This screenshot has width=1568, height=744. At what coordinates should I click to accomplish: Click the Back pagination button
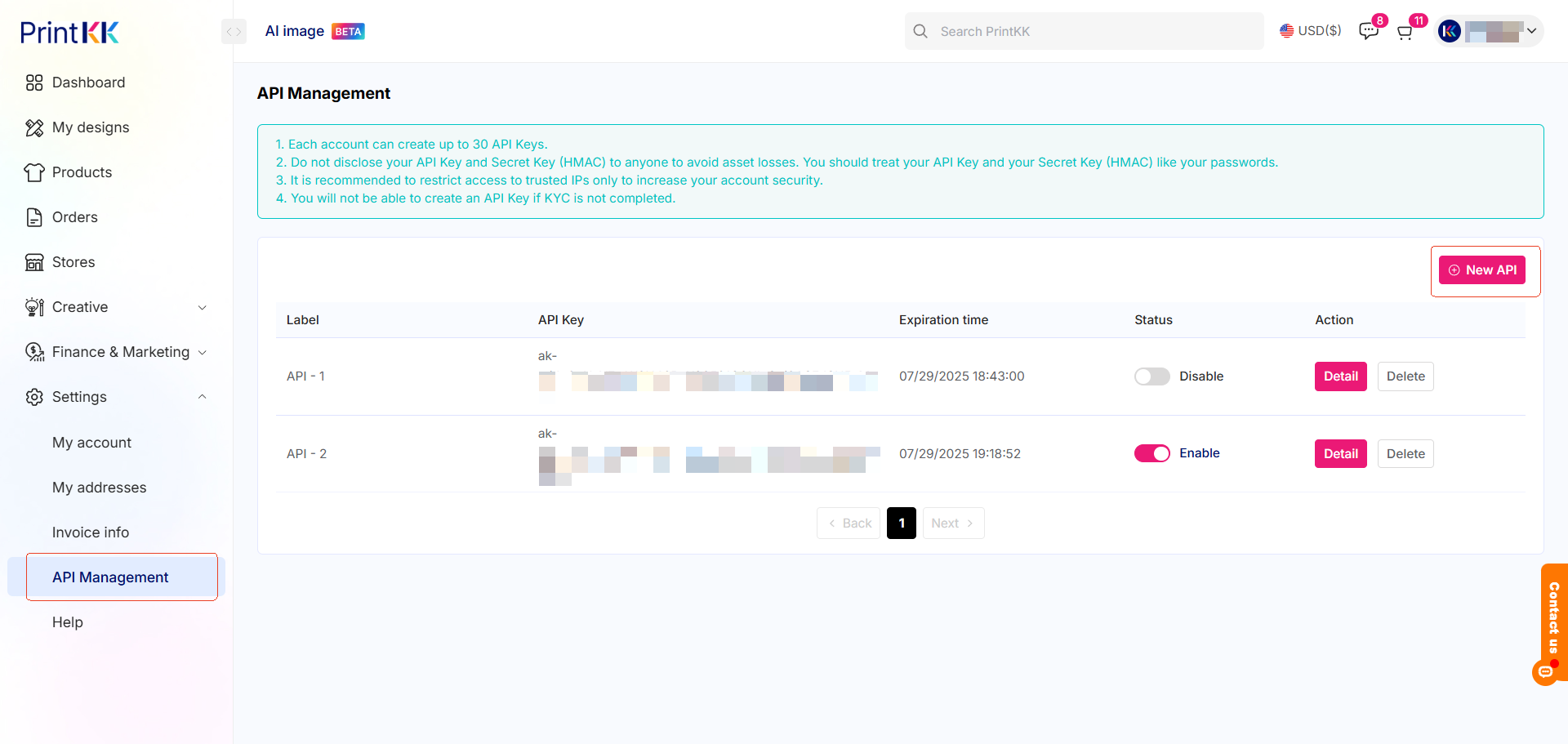[849, 523]
